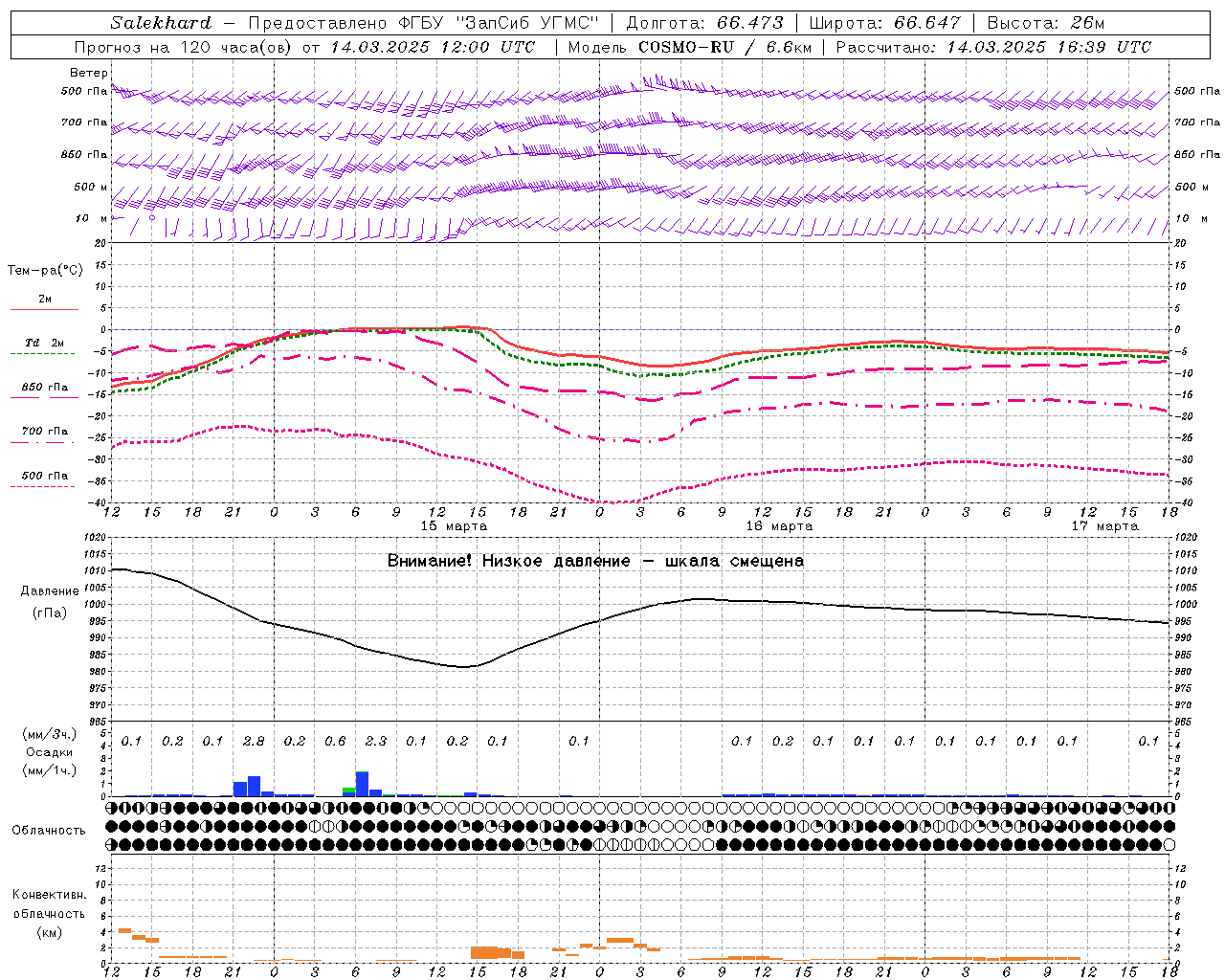This screenshot has height=980, width=1225.
Task: Click the Тем-ра(°C) axis label
Action: click(45, 271)
